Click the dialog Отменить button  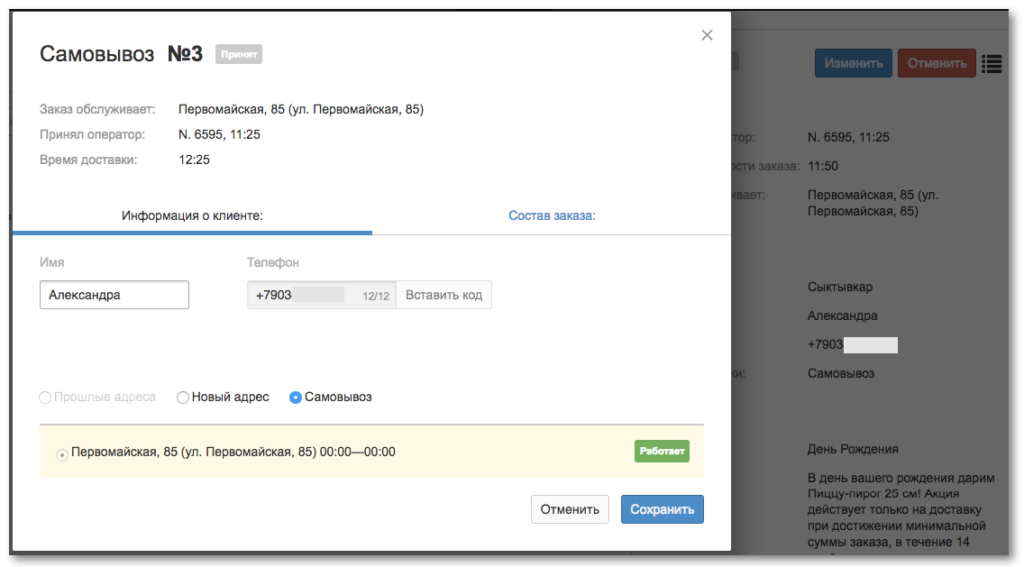[x=569, y=510]
